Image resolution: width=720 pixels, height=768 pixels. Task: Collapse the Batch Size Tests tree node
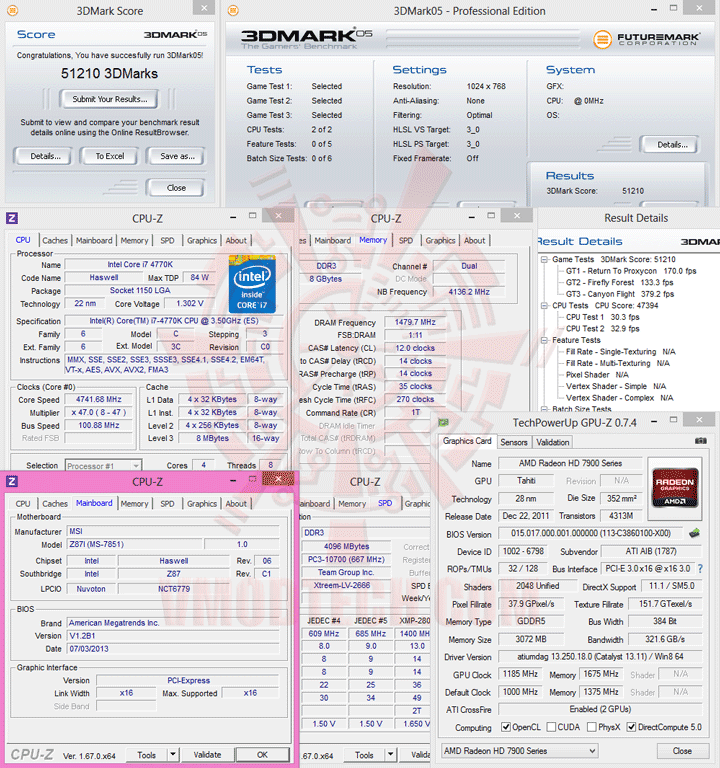(544, 408)
